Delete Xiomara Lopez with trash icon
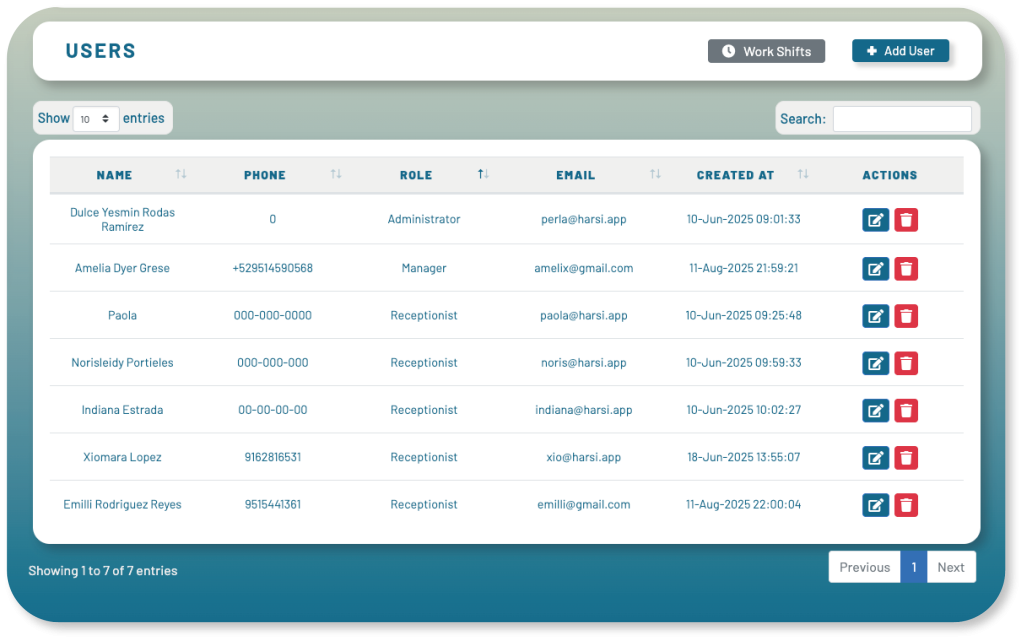 (906, 458)
